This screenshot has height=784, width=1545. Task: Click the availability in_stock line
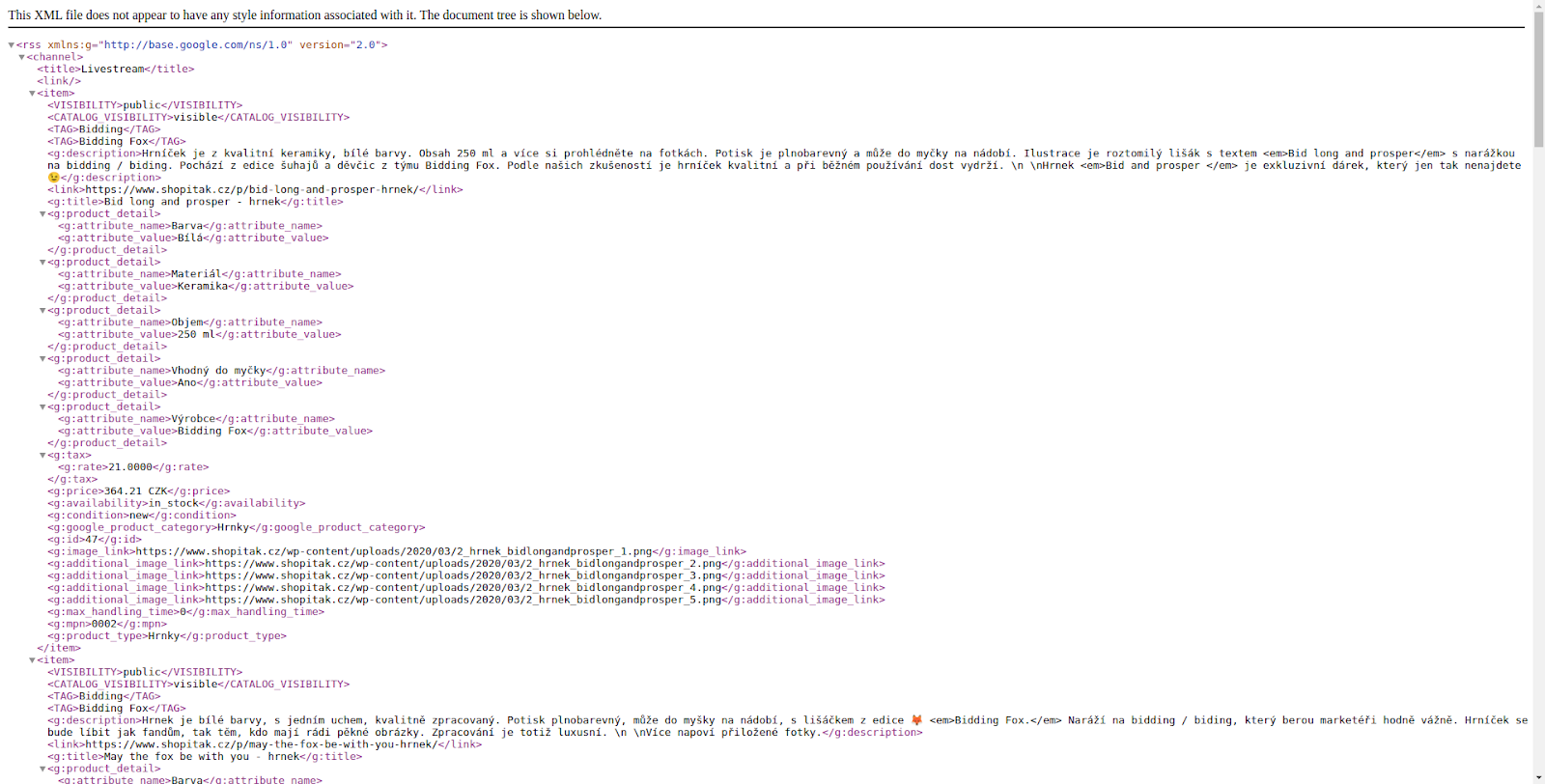(x=177, y=503)
